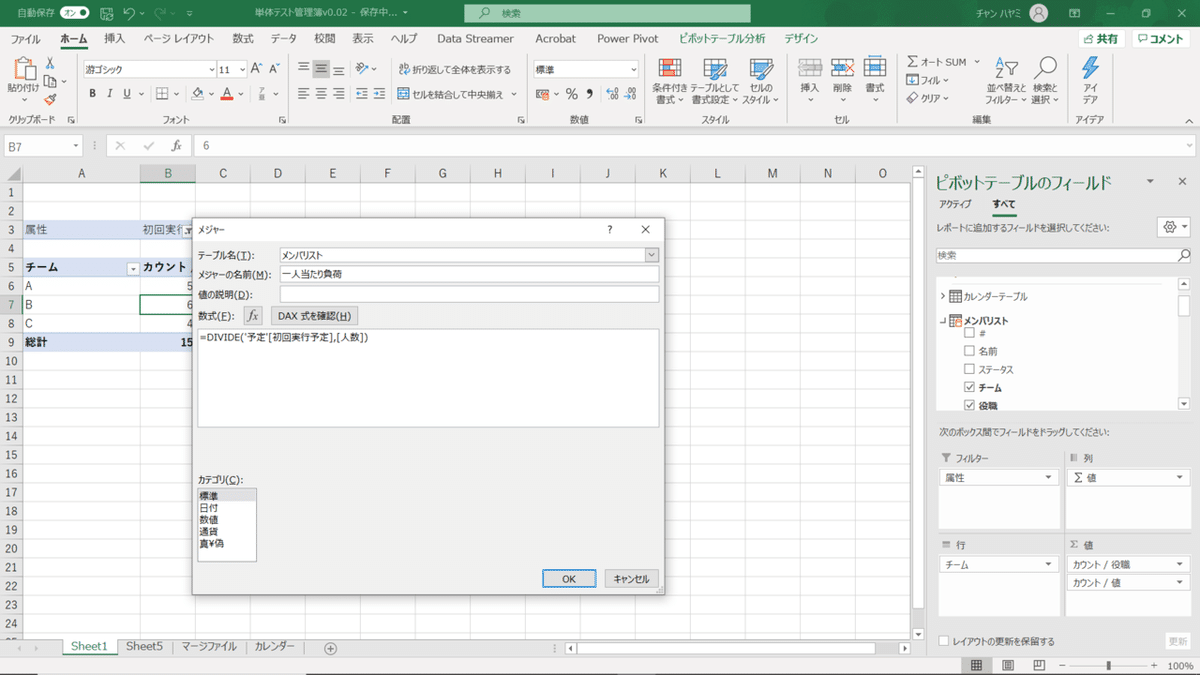
Task: Click the 値の説明 input field
Action: tap(469, 294)
